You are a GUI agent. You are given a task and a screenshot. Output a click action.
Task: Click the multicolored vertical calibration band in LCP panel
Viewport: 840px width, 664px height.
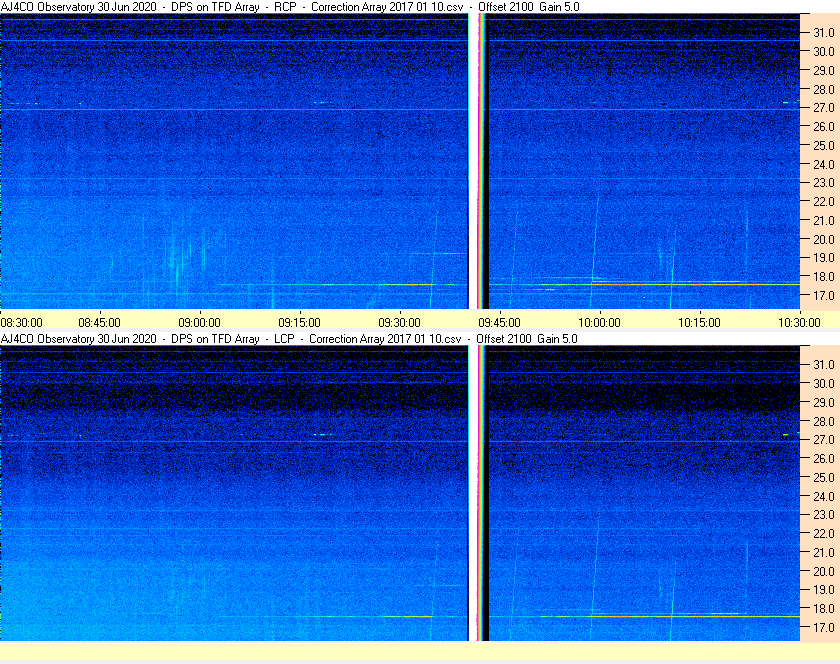(479, 493)
